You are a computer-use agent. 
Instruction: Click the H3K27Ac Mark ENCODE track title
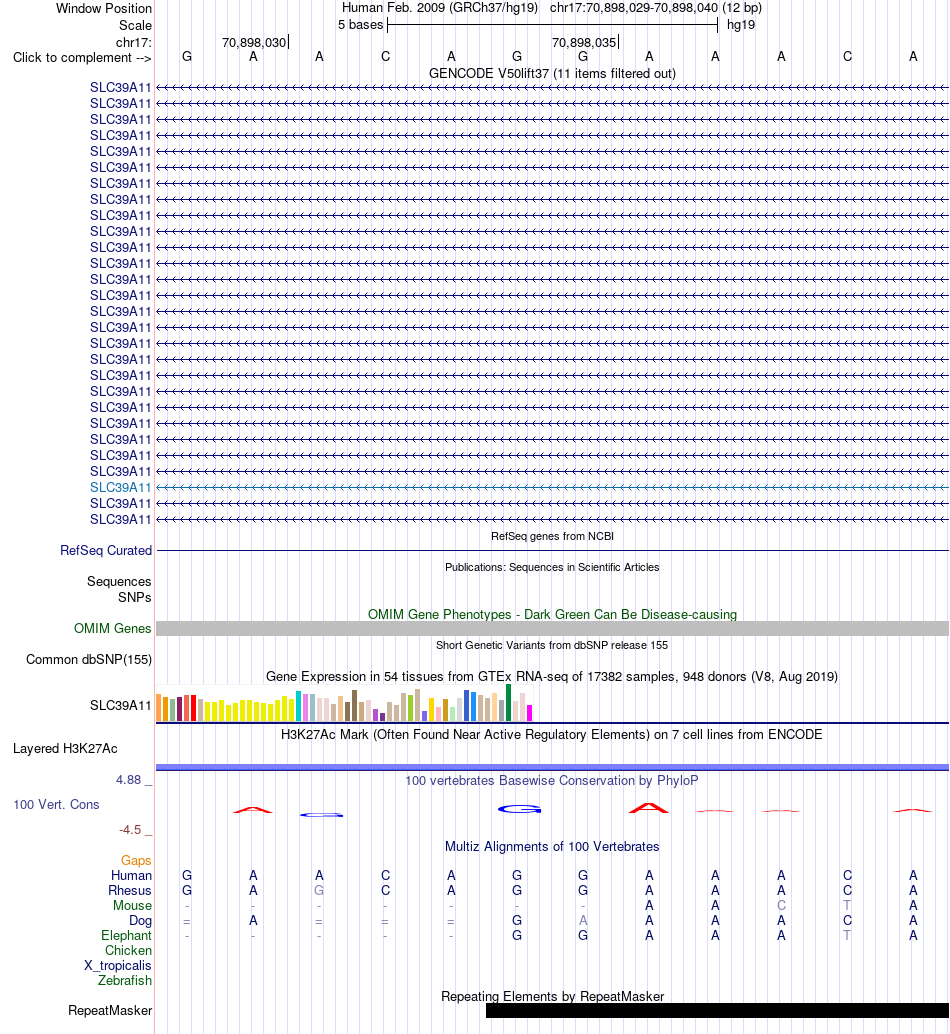pyautogui.click(x=552, y=734)
